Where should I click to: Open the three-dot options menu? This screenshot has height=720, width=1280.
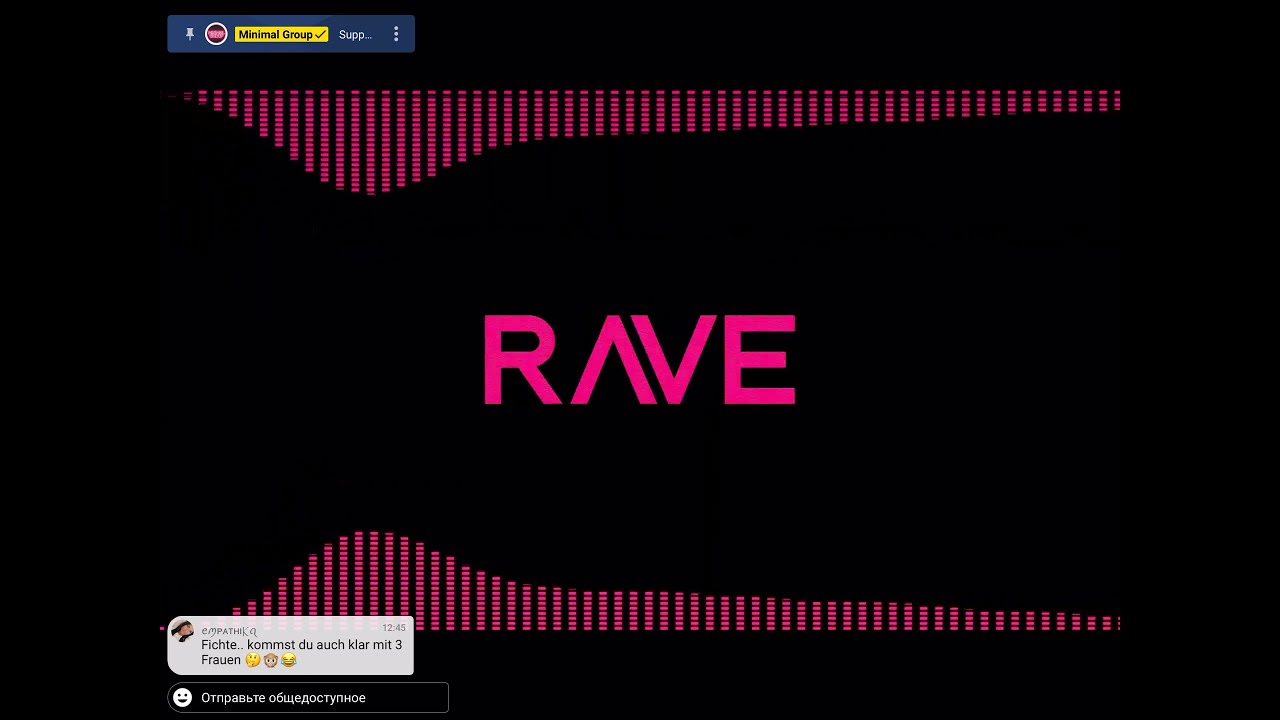[x=396, y=34]
